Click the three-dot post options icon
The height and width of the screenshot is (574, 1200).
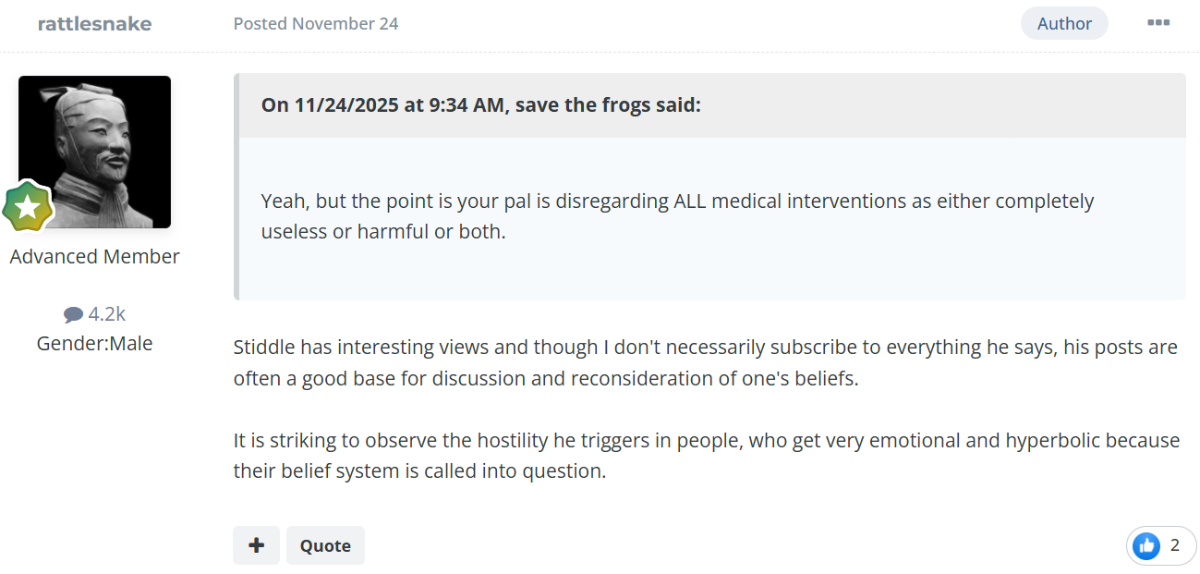(x=1158, y=23)
